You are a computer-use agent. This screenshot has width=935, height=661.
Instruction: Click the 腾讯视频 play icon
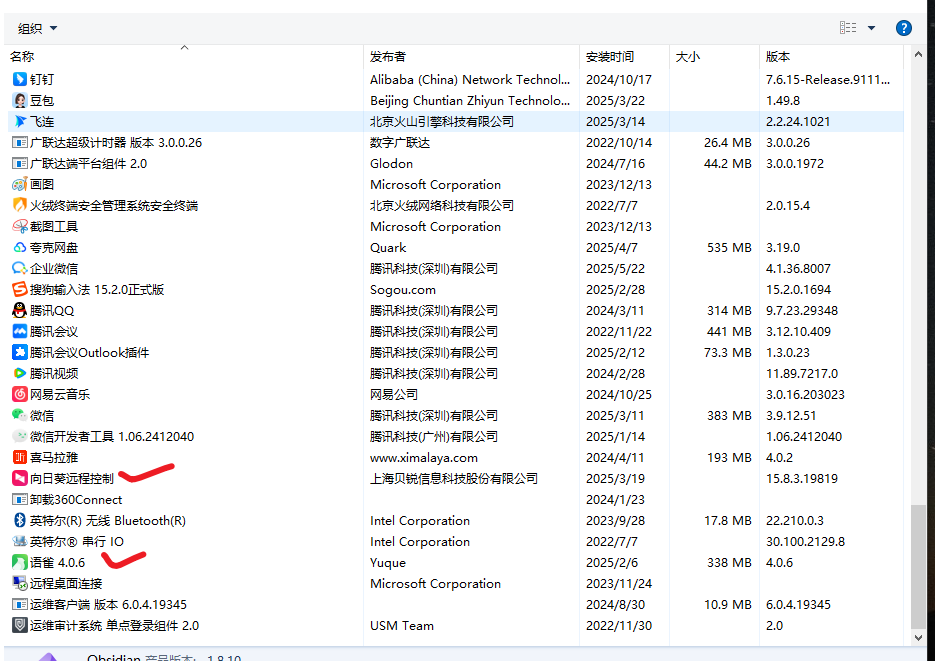pos(20,373)
